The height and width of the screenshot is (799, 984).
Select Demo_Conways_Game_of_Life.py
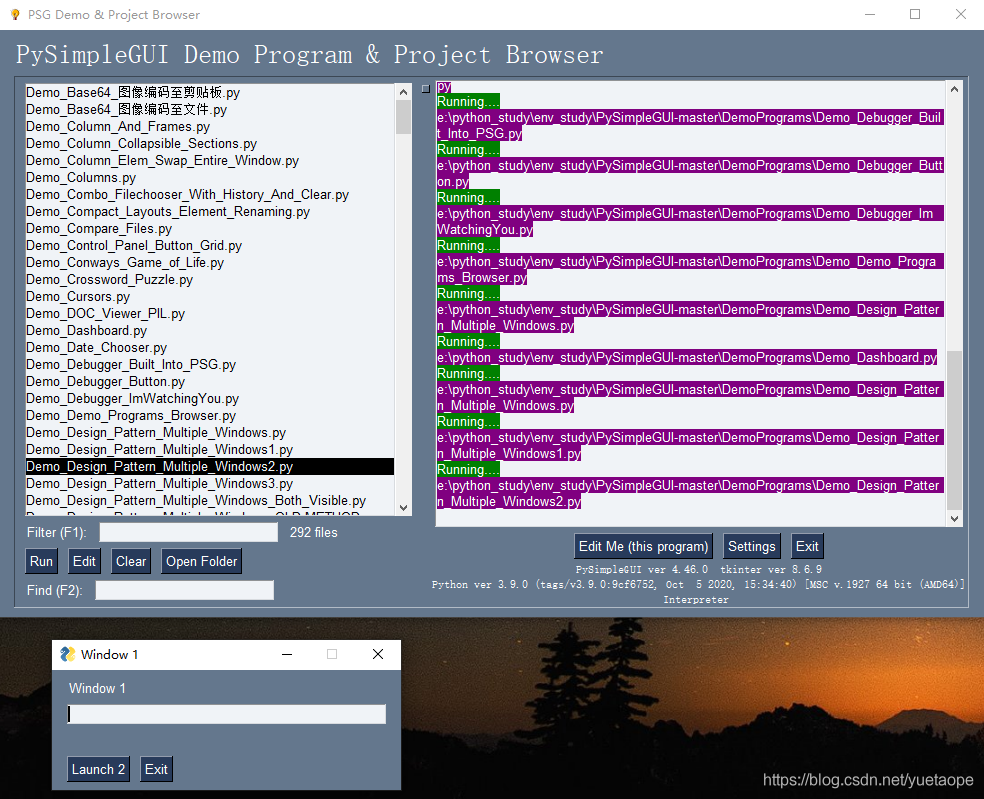[x=210, y=262]
